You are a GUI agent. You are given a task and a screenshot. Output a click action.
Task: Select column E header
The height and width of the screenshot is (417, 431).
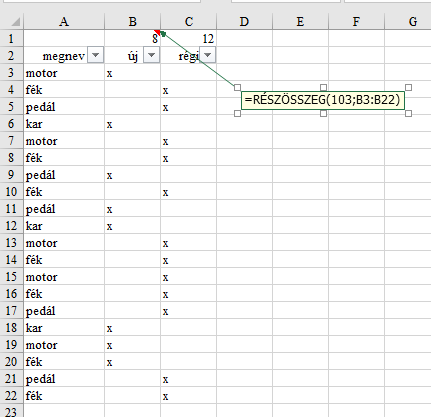[x=300, y=22]
